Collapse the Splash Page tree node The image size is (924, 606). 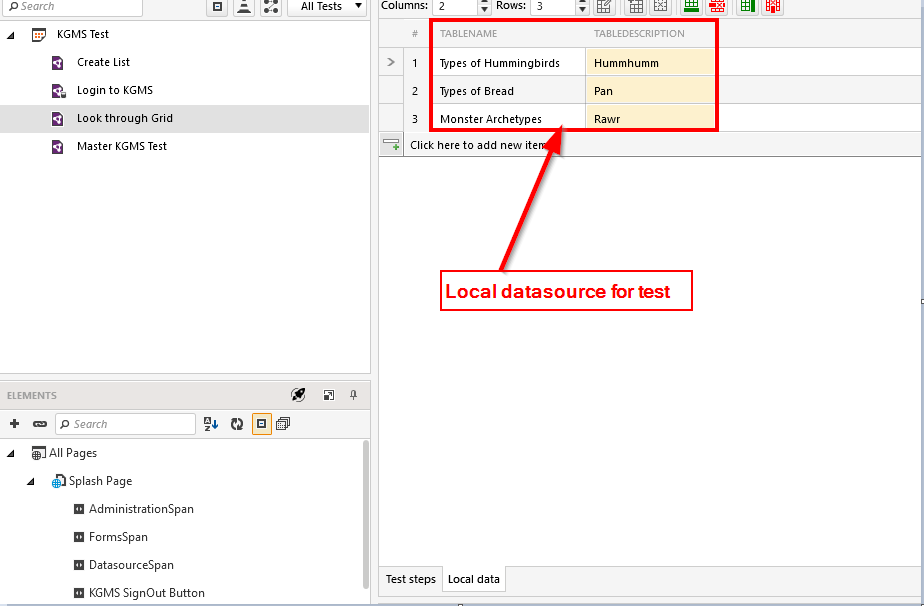tap(31, 481)
